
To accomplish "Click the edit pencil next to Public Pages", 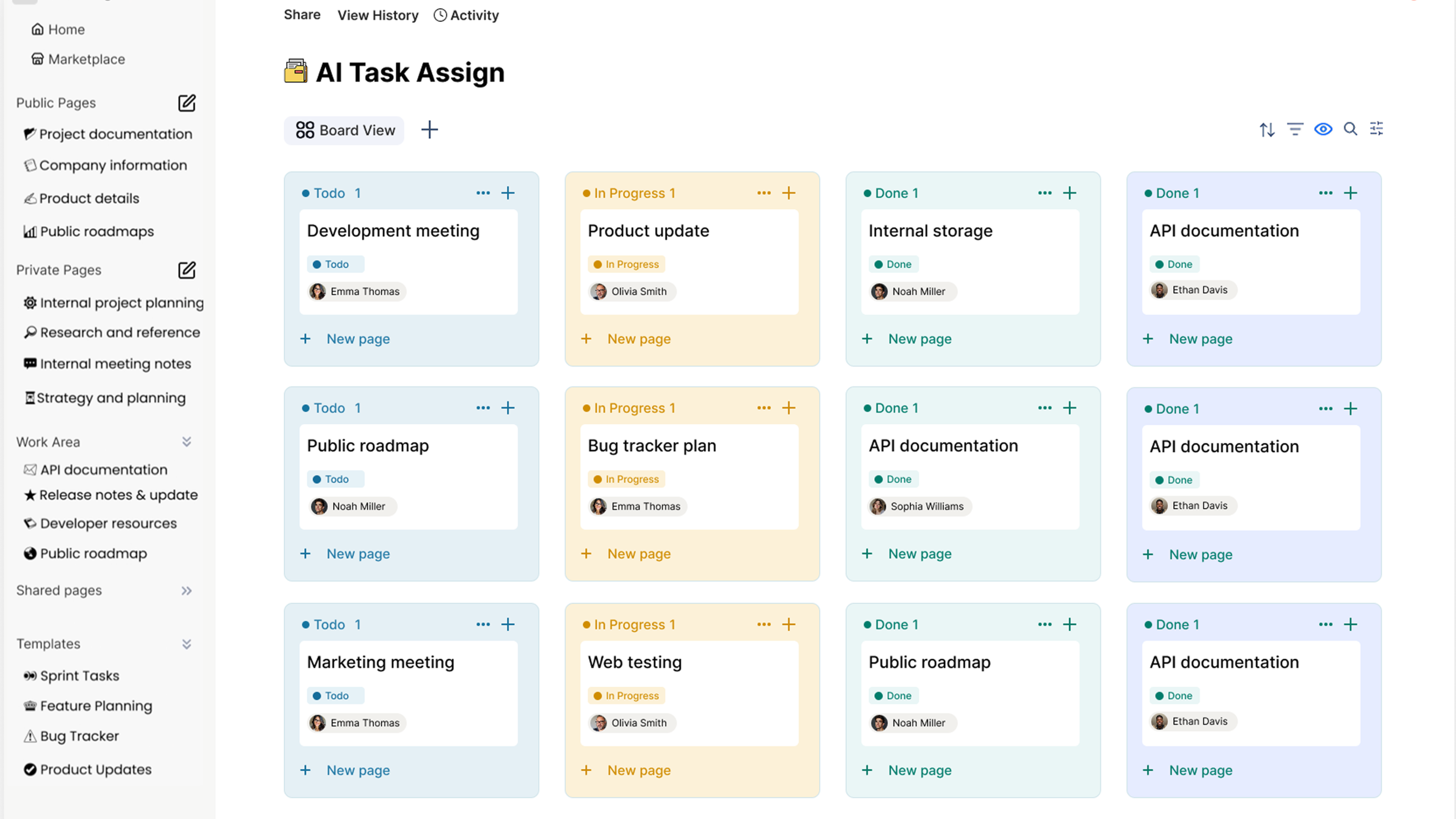I will 187,103.
